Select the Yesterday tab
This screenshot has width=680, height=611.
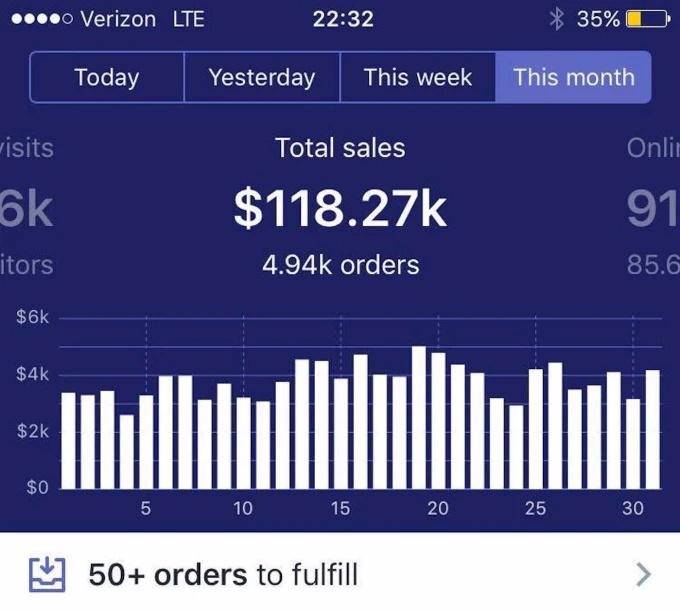pyautogui.click(x=262, y=77)
